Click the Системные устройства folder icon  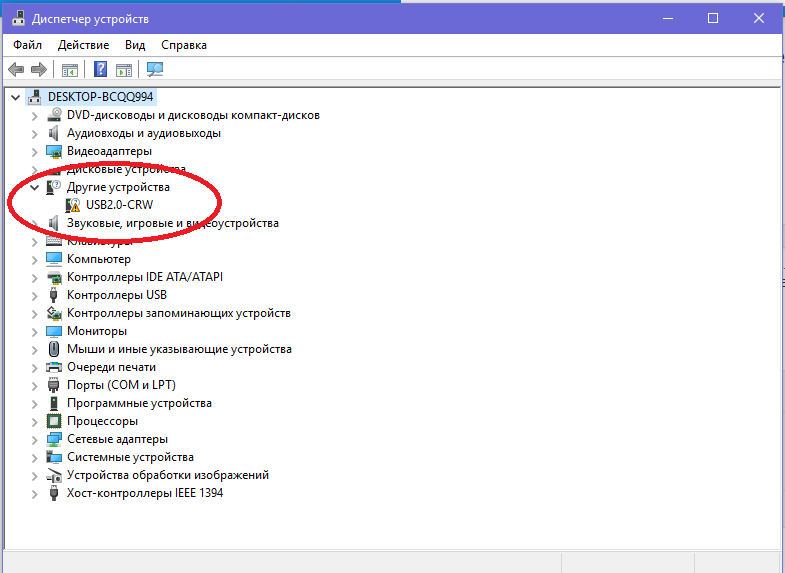point(54,457)
